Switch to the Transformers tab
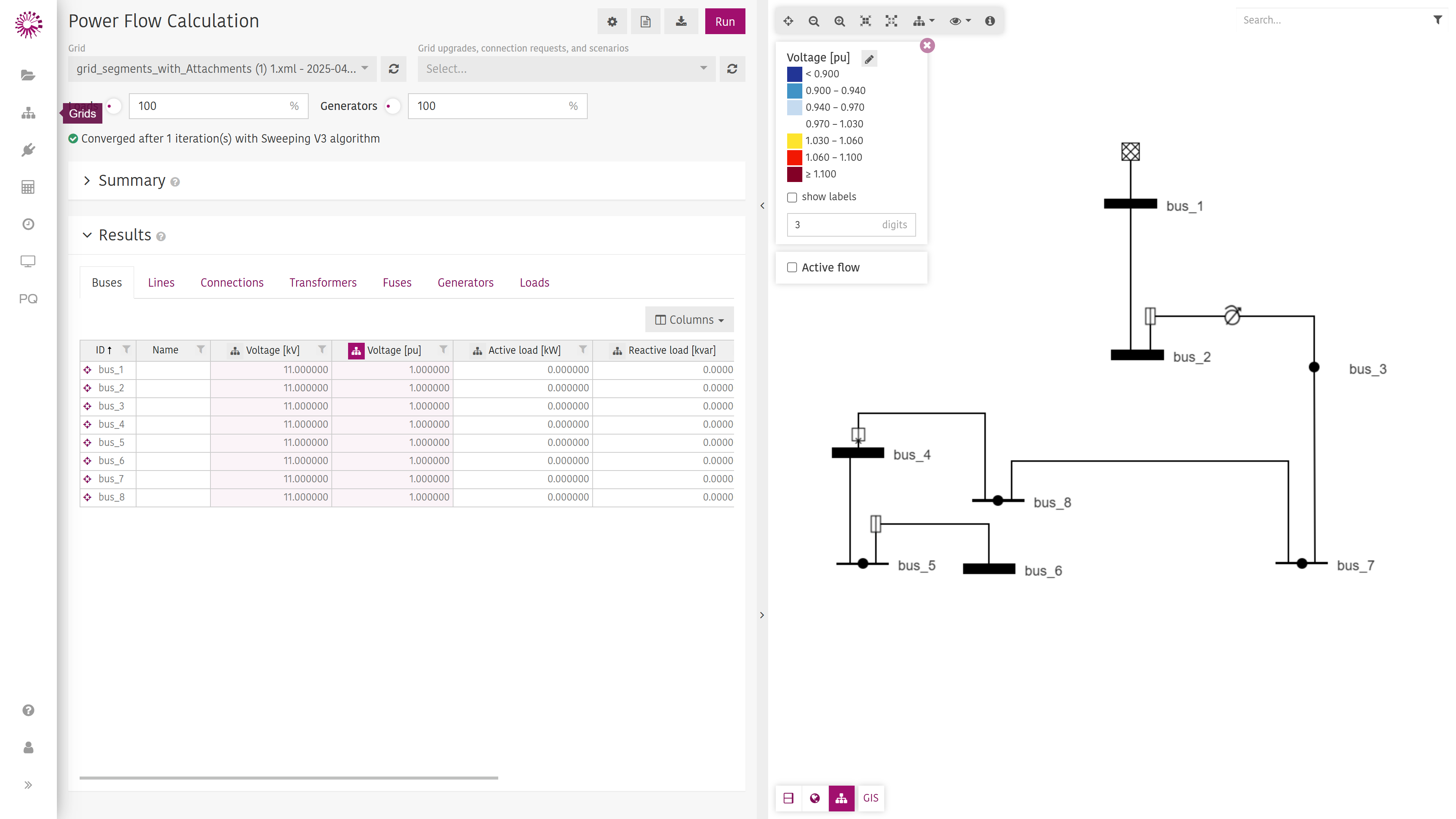Image resolution: width=1456 pixels, height=819 pixels. (x=323, y=282)
